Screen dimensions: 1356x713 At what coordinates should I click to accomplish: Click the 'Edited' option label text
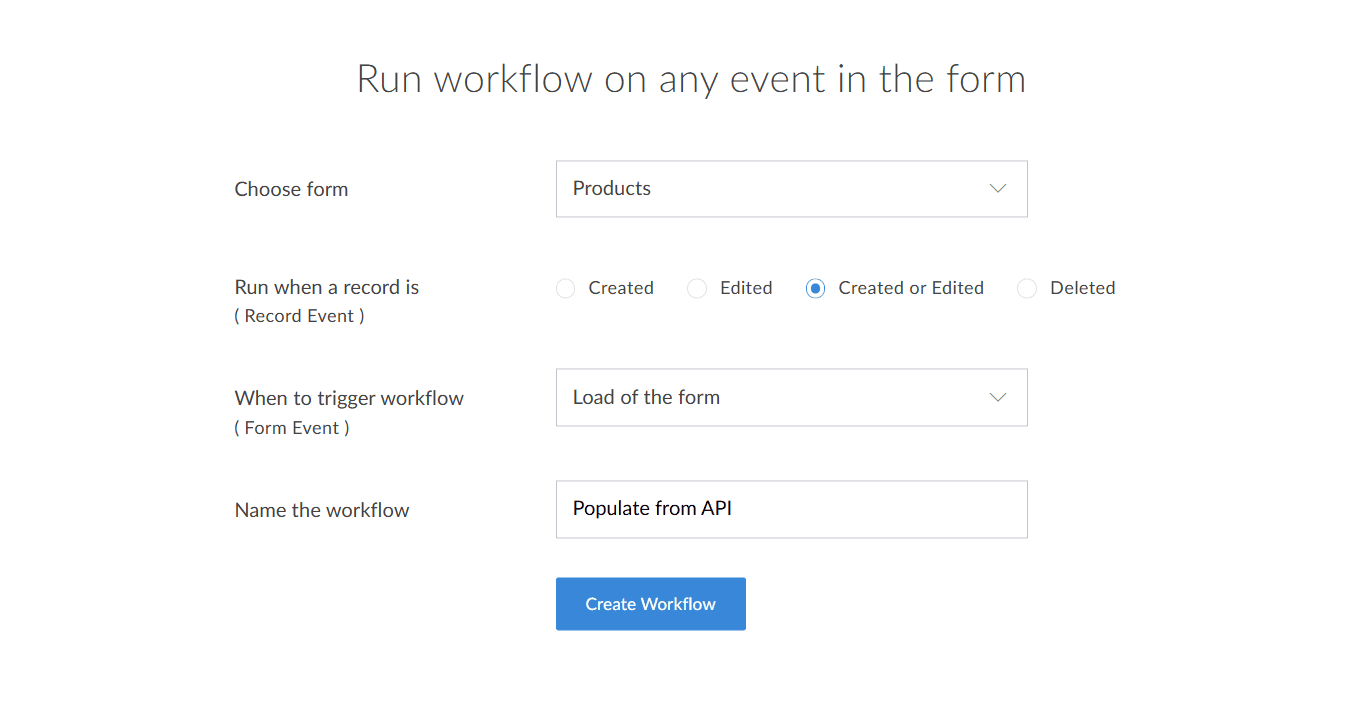click(746, 288)
